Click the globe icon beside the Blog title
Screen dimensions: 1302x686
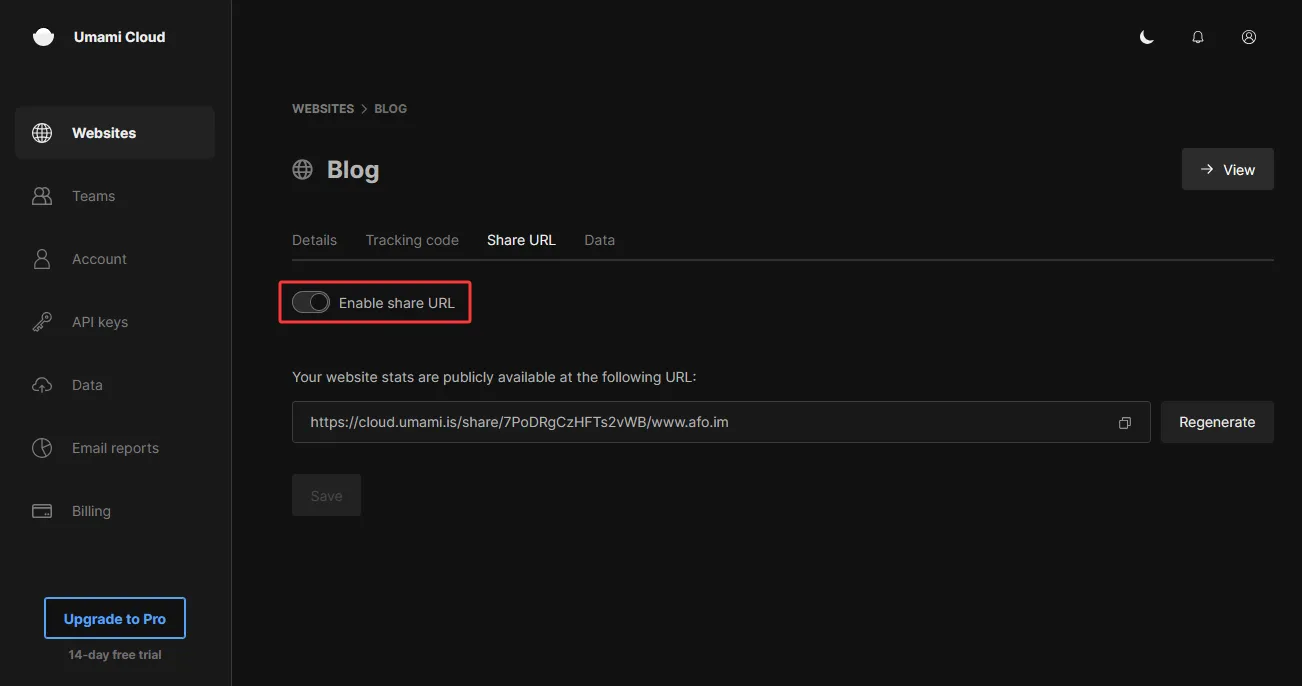(302, 170)
